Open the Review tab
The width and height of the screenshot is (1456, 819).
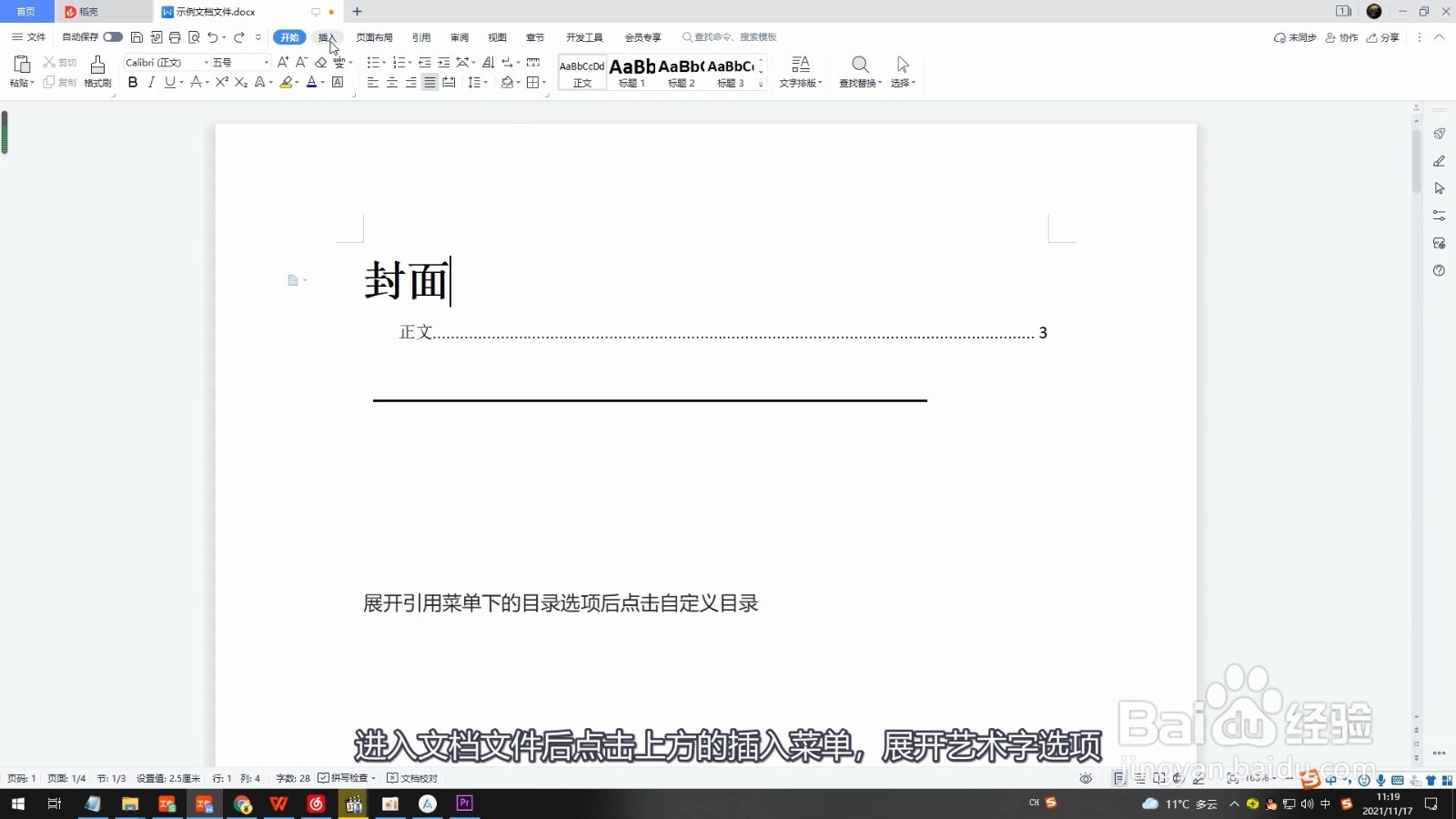(x=460, y=37)
